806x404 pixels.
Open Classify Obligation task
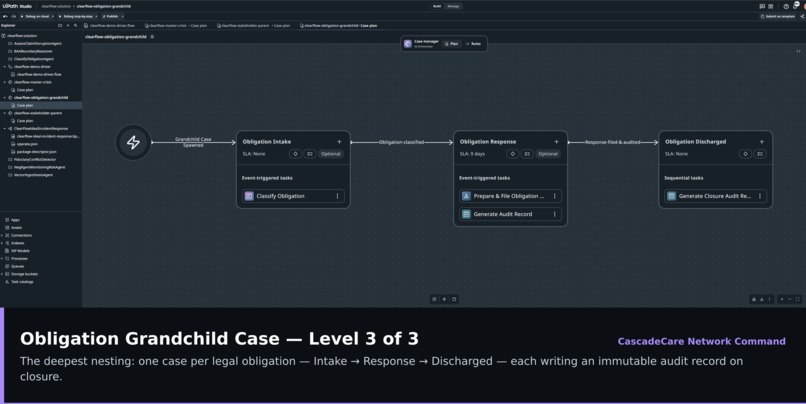pyautogui.click(x=293, y=196)
